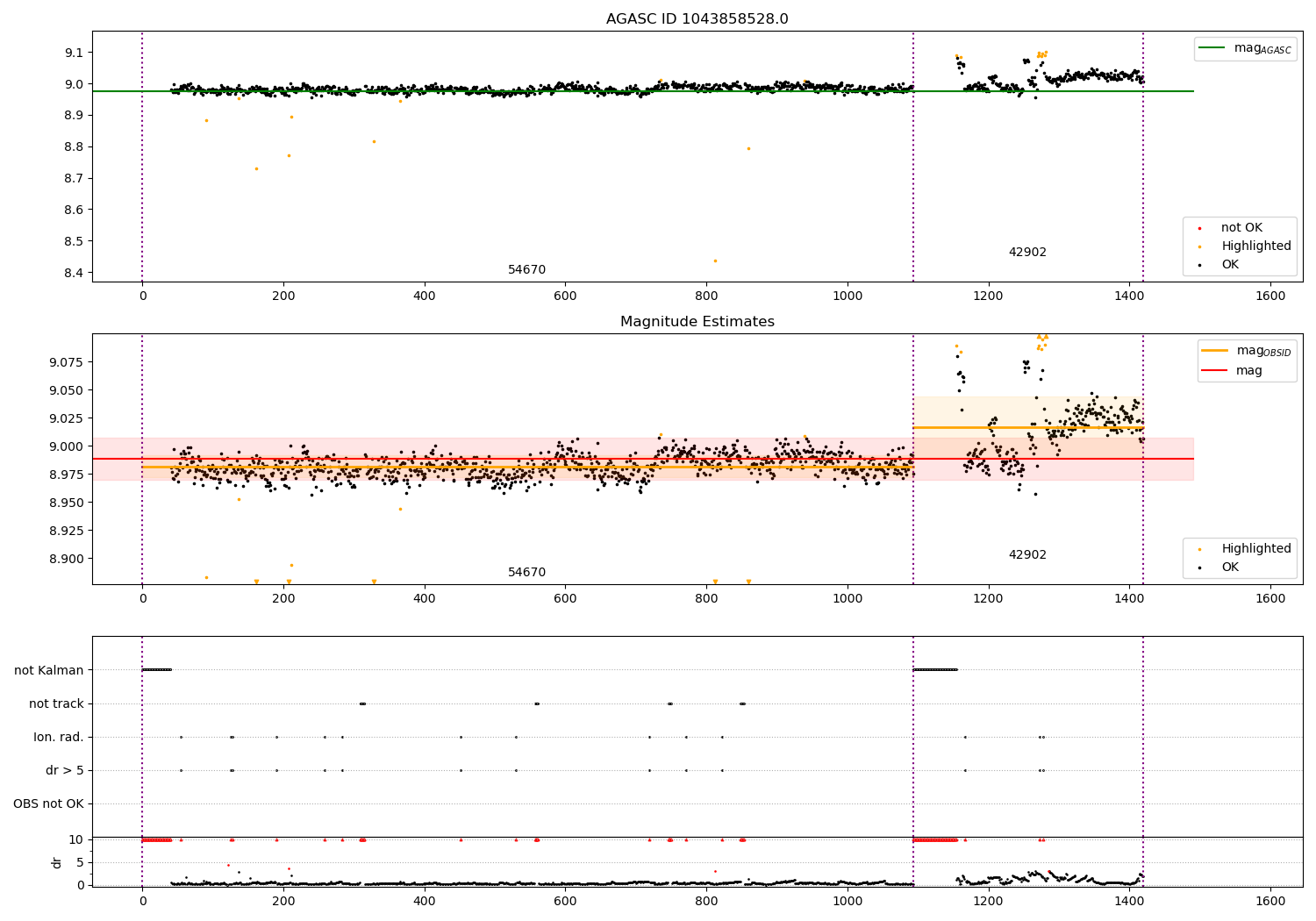
Task: Click orange mag OBSID line segment over observation 42902
Action: coord(1028,428)
